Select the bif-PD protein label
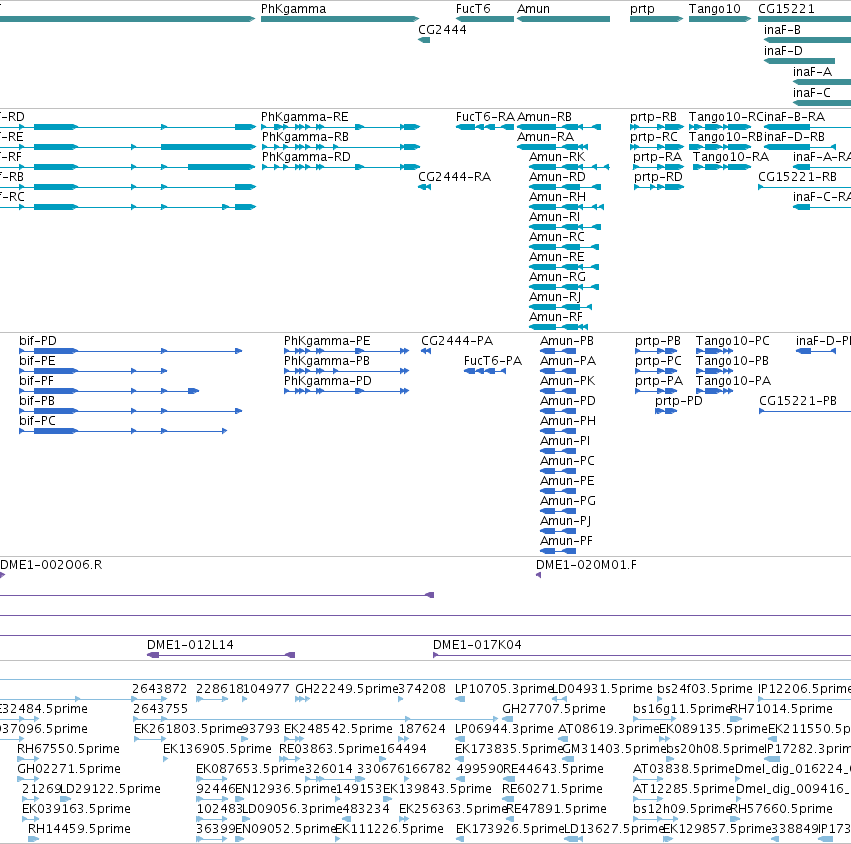The width and height of the screenshot is (851, 844). coord(37,341)
